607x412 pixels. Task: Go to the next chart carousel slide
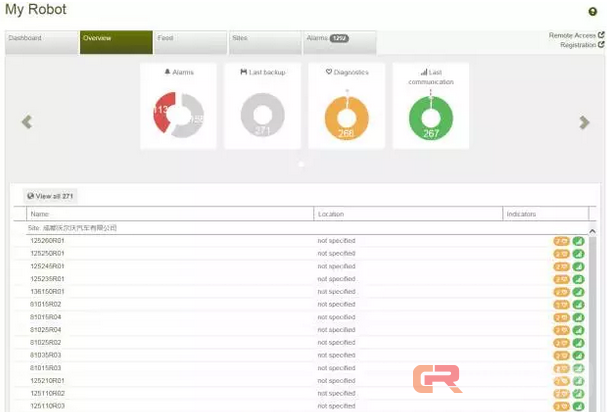(585, 122)
